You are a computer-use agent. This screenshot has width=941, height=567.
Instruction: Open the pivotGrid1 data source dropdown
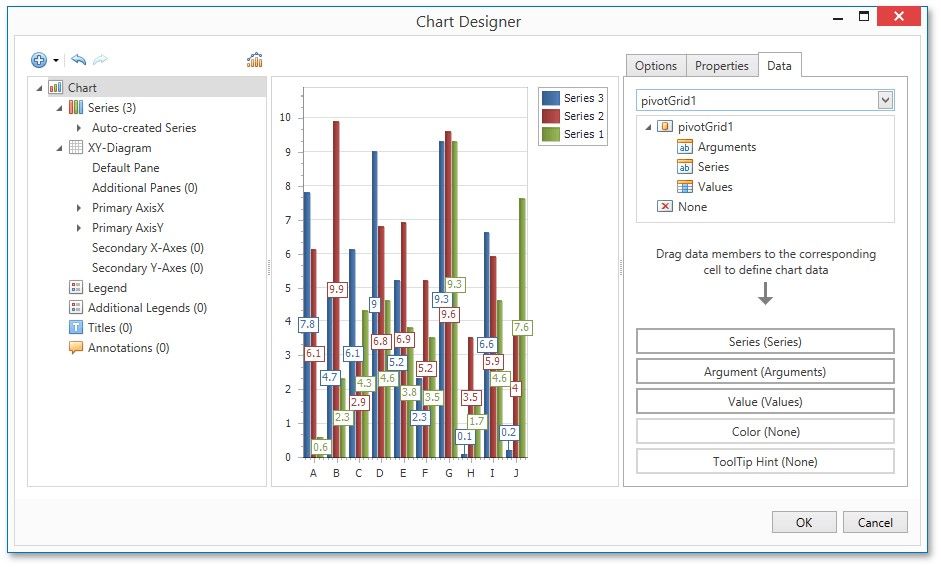click(x=884, y=100)
